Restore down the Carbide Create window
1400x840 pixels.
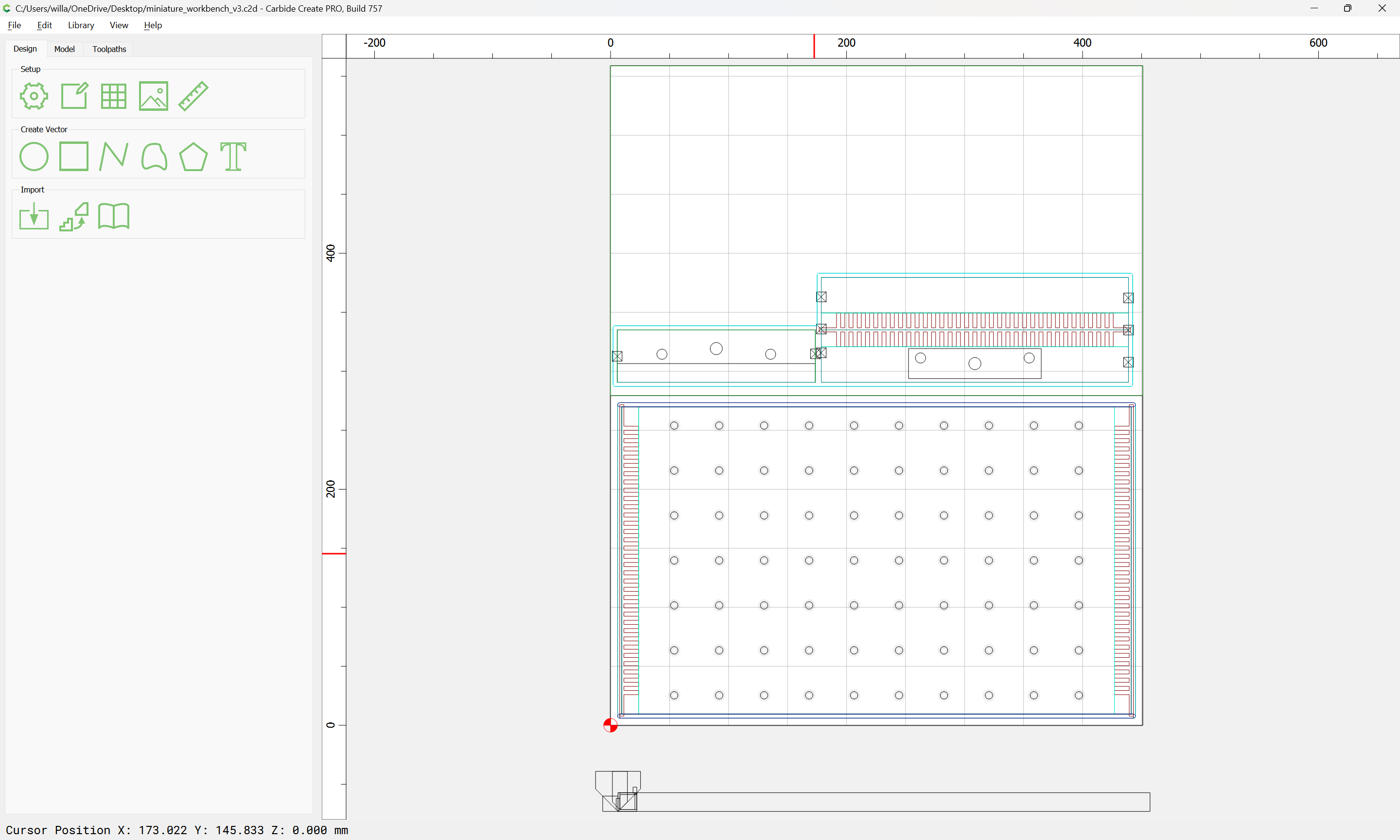pos(1347,8)
